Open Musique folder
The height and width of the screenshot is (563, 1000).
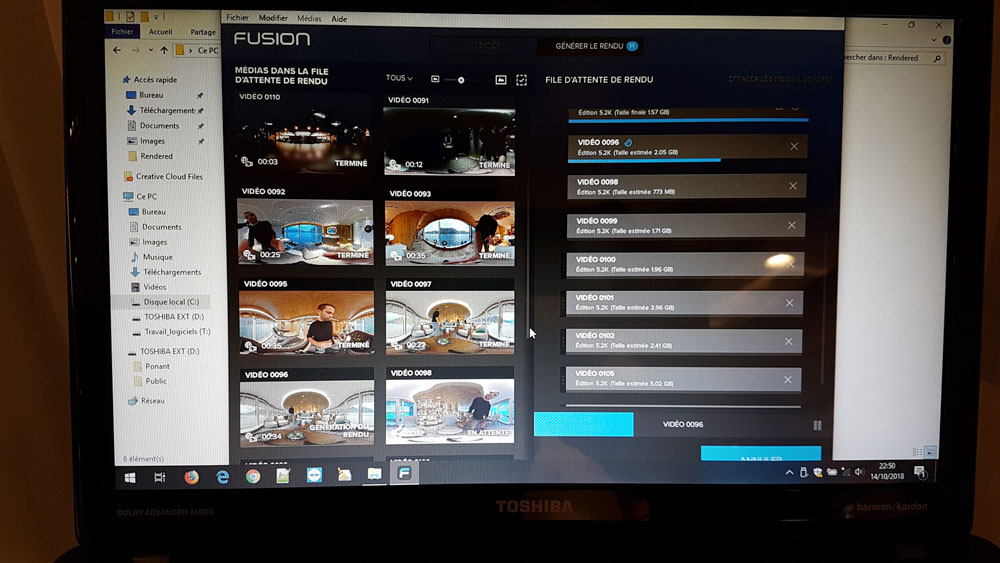pos(151,257)
